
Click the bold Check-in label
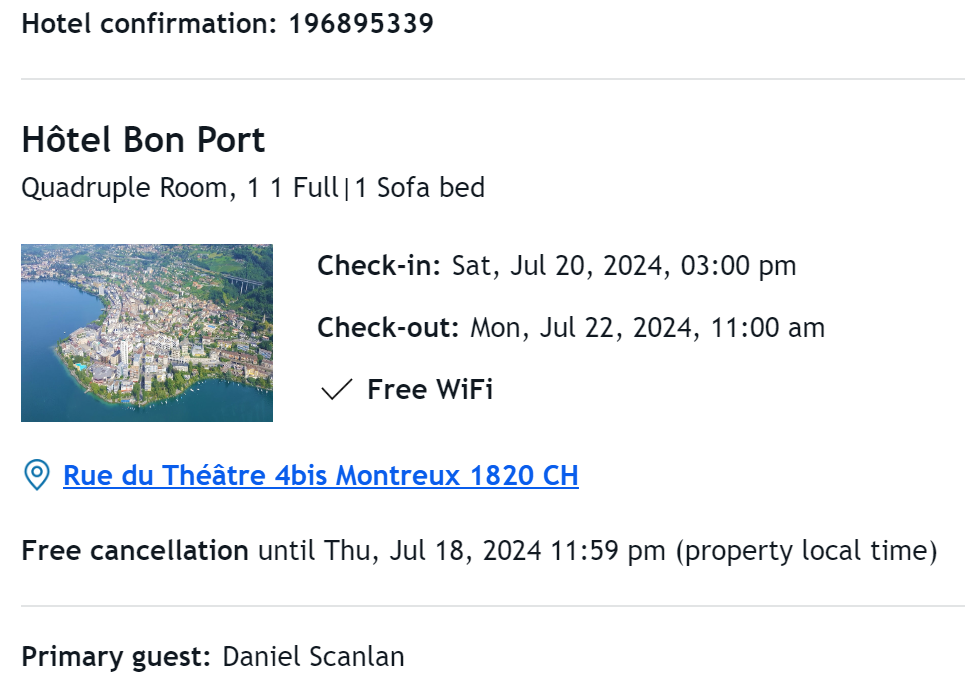tap(379, 266)
